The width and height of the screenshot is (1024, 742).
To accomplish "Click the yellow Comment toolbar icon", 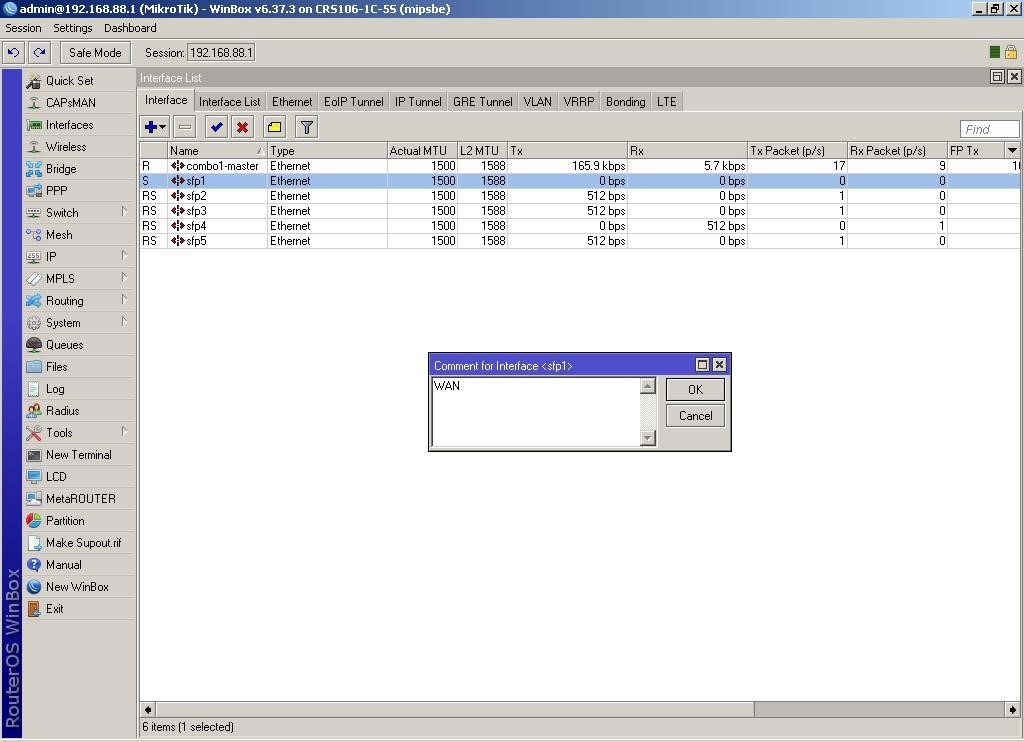I will (x=274, y=127).
